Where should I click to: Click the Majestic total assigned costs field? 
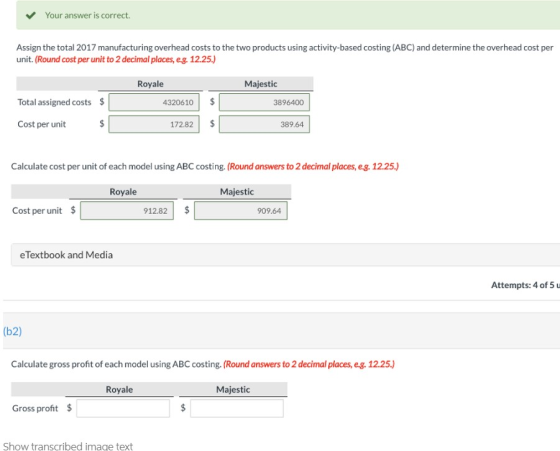pyautogui.click(x=264, y=102)
